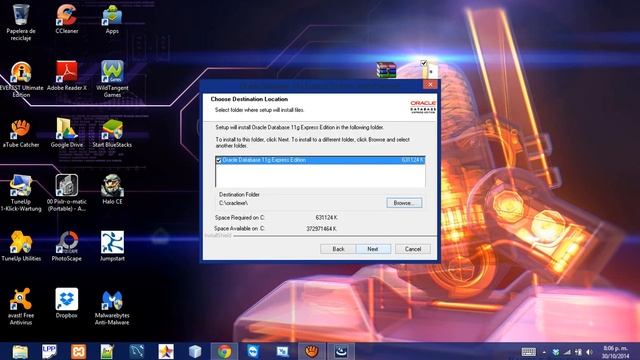The width and height of the screenshot is (640, 360).
Task: Select the WinRAR archive icon on desktop
Action: tap(386, 70)
